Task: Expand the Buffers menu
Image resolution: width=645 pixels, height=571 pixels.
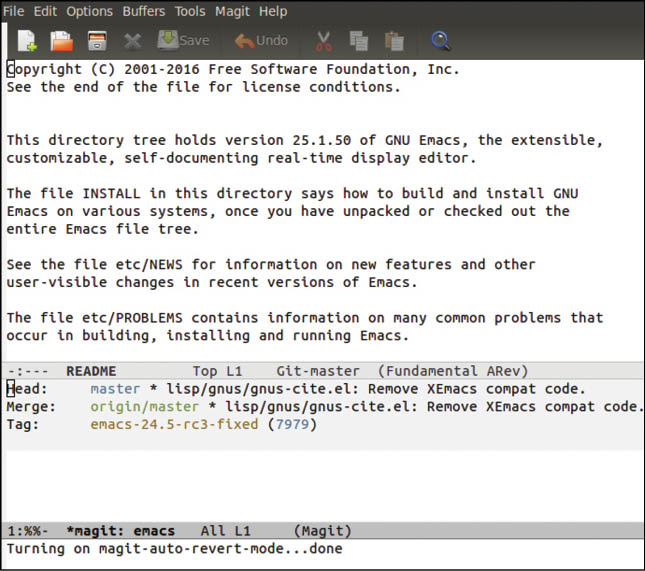Action: [x=144, y=11]
